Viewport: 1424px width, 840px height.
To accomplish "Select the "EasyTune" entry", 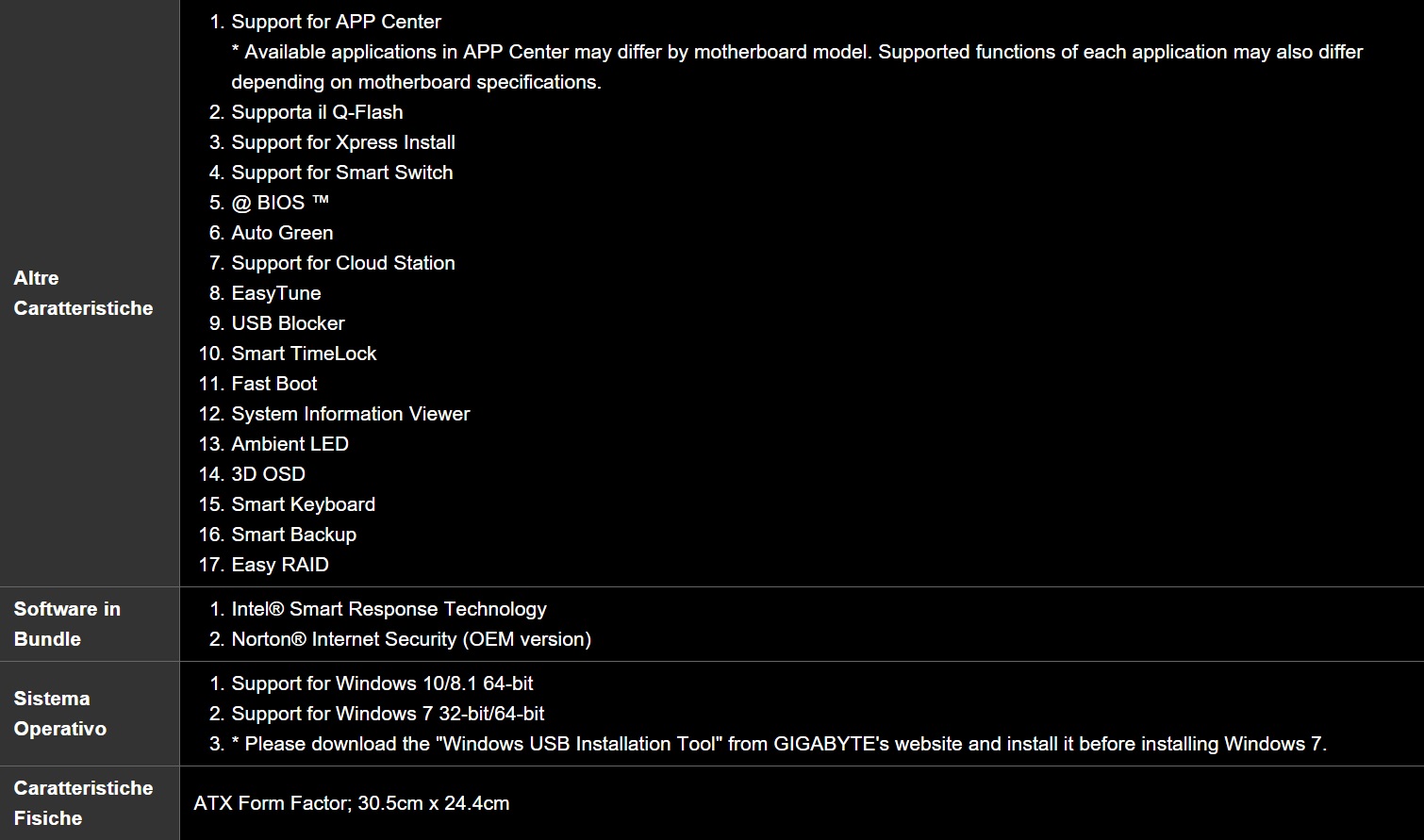I will click(x=276, y=293).
